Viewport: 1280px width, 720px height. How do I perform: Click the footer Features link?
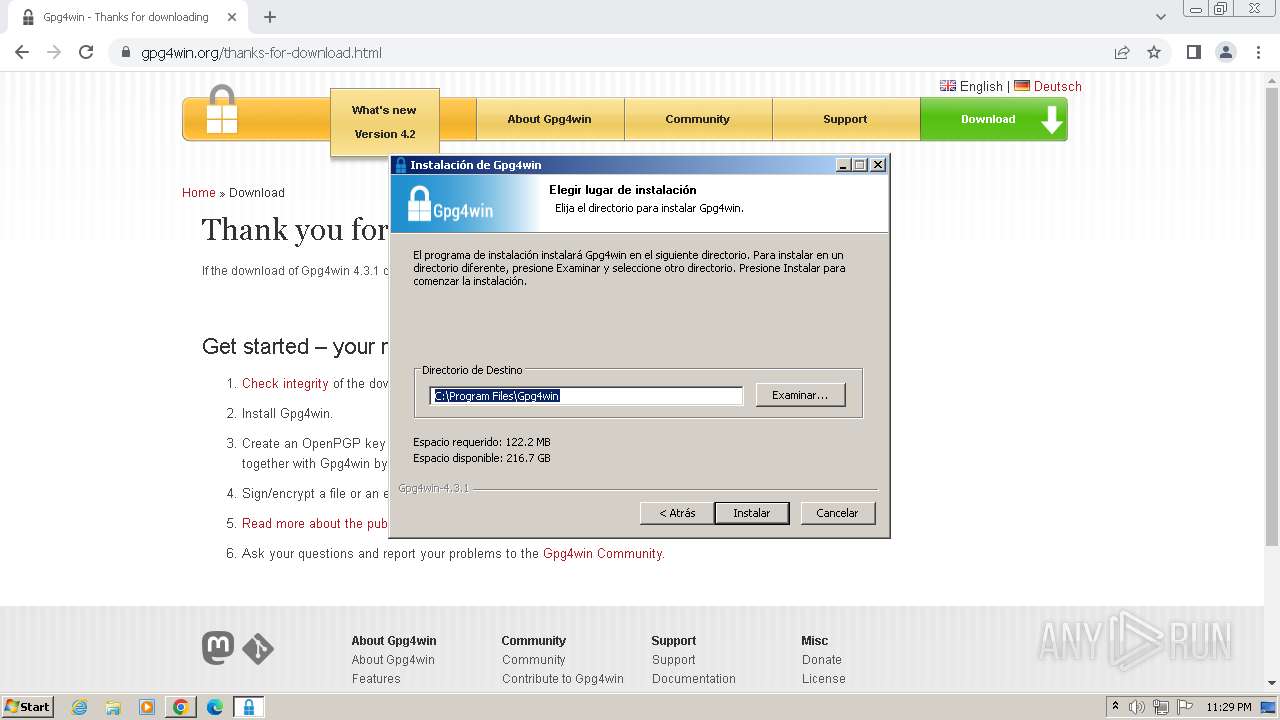coord(376,679)
